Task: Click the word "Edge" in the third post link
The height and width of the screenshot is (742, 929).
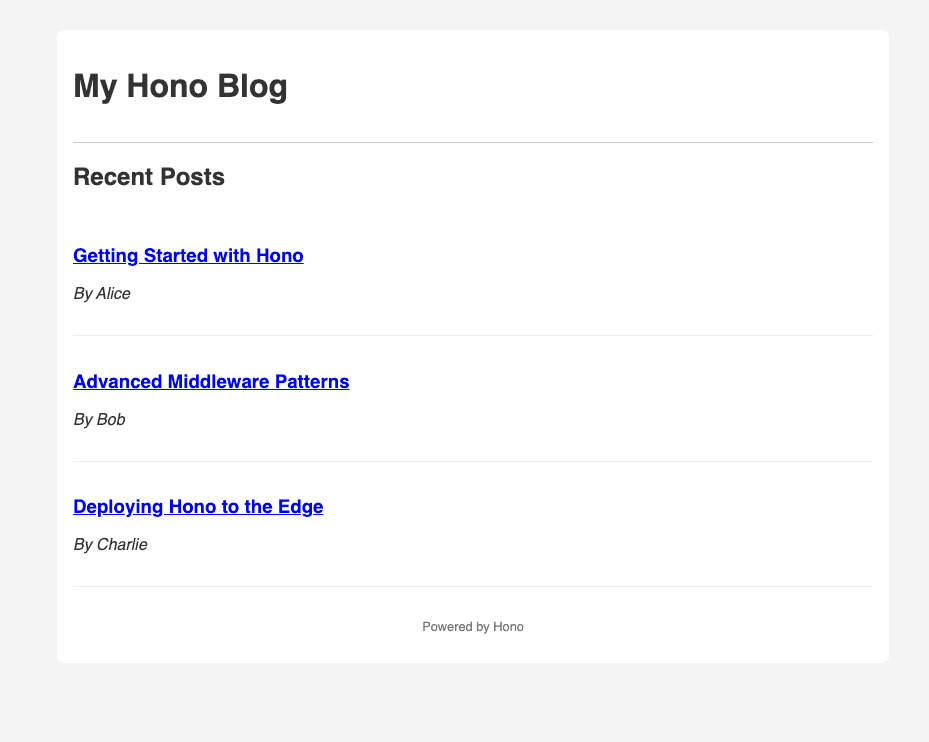Action: tap(301, 507)
